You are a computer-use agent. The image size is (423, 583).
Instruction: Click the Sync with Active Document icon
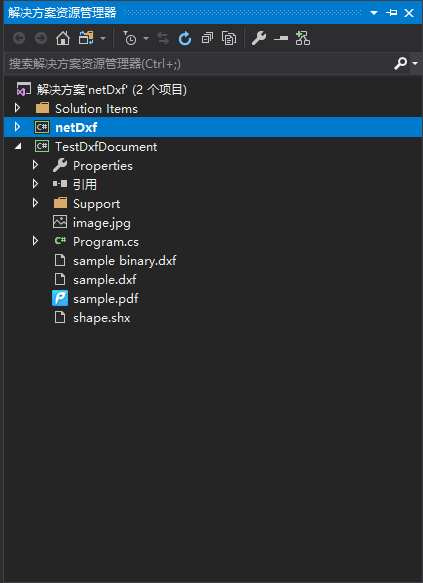click(163, 38)
